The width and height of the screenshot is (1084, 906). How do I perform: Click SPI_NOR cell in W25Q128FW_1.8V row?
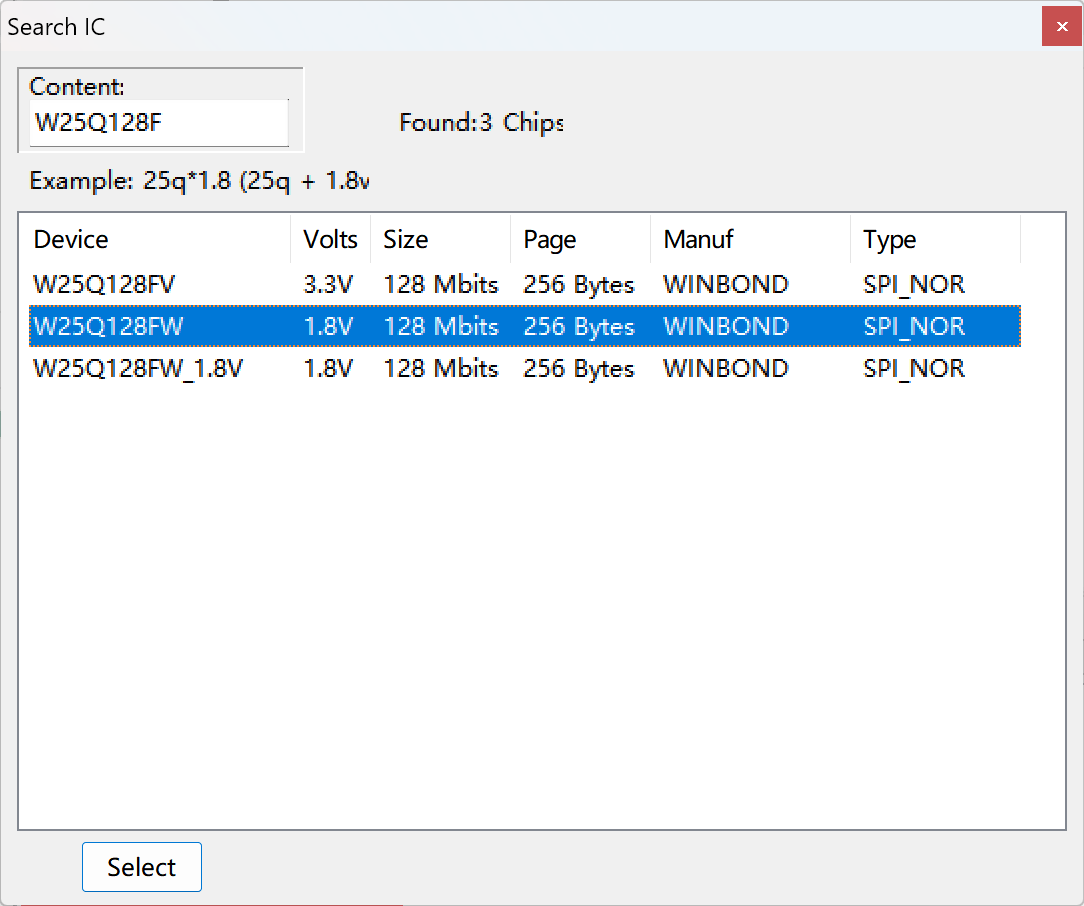click(914, 368)
